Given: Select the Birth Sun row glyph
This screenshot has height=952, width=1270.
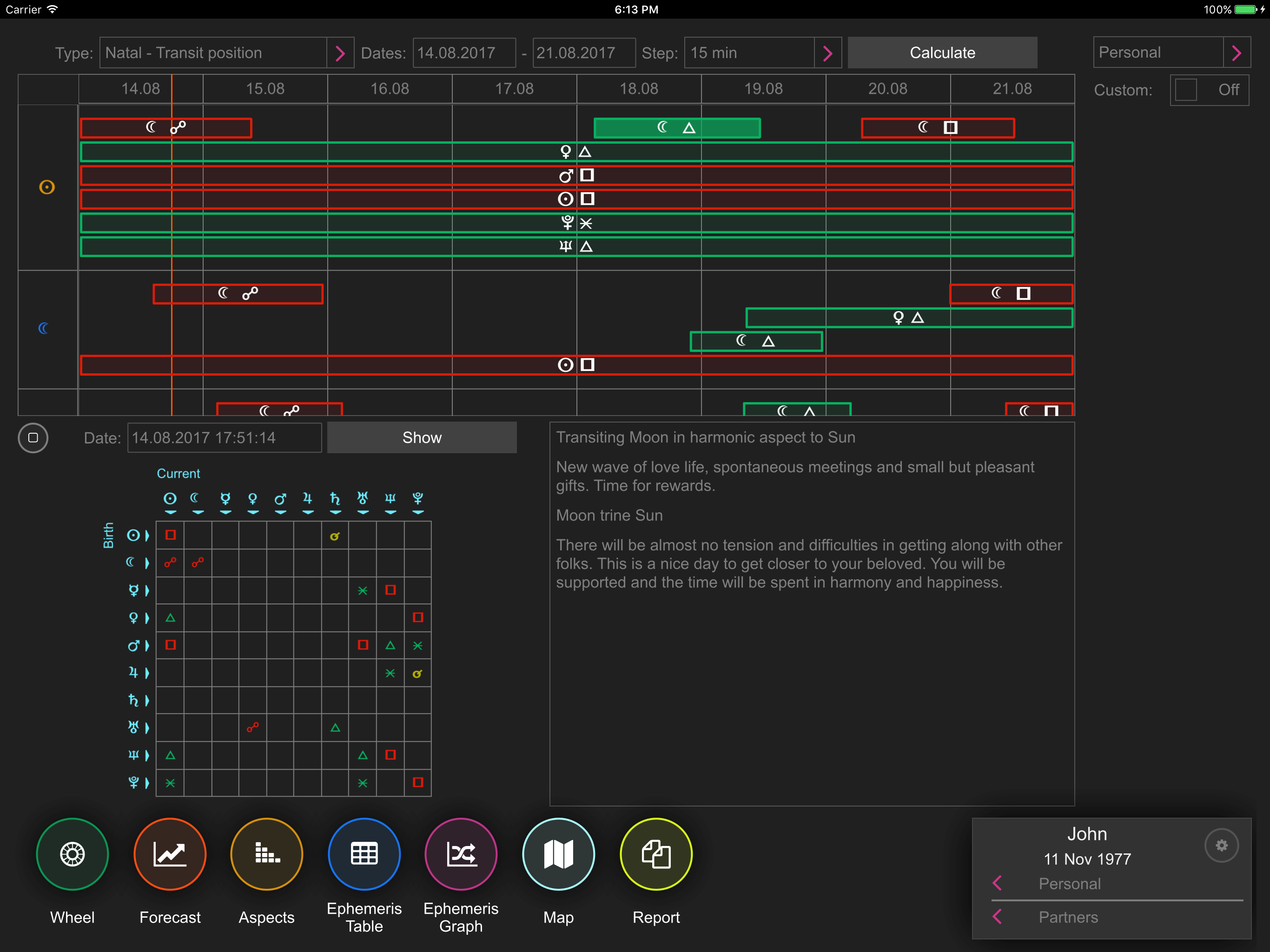Looking at the screenshot, I should click(x=133, y=535).
